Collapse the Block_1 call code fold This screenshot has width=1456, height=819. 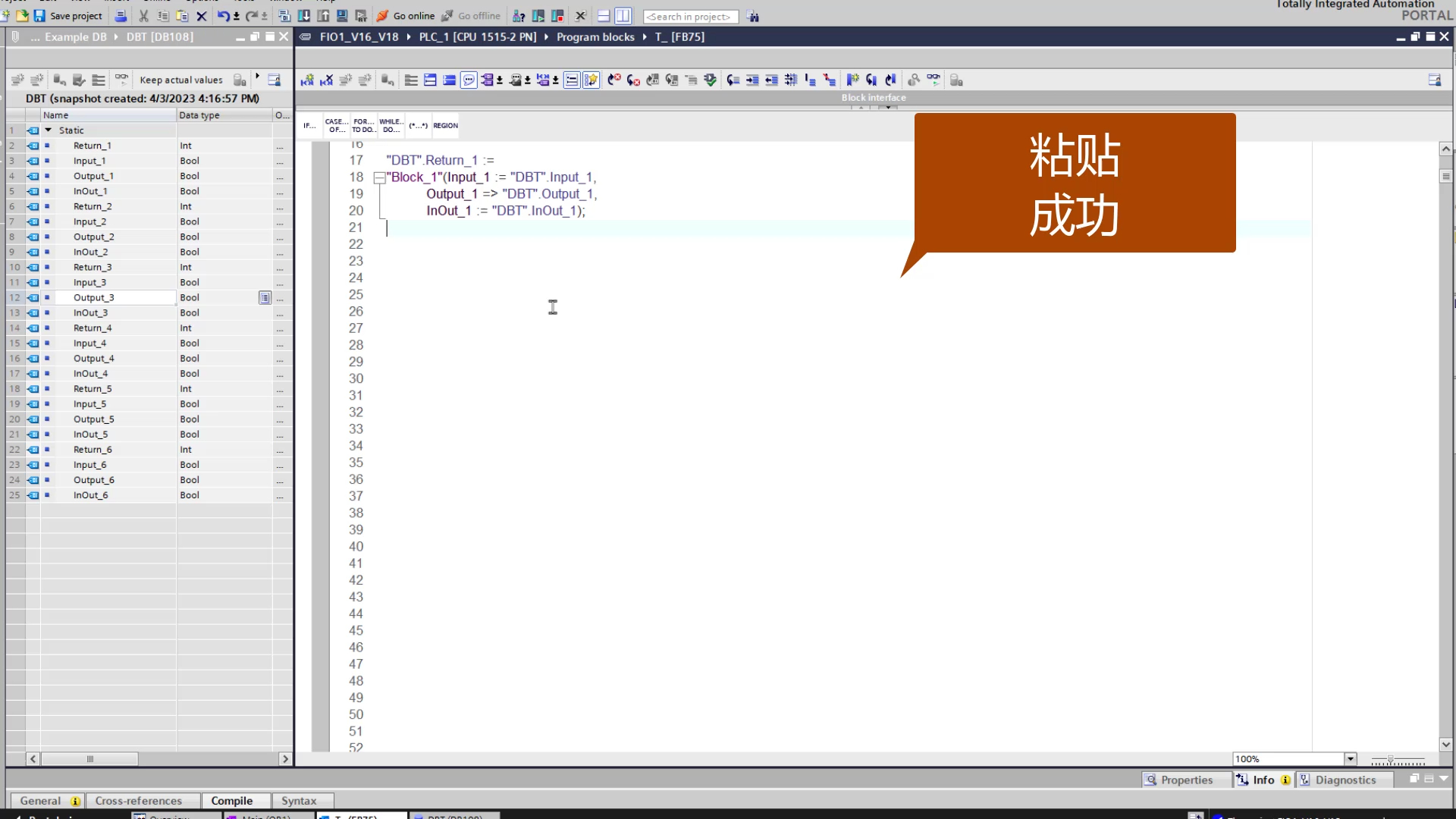pyautogui.click(x=379, y=178)
